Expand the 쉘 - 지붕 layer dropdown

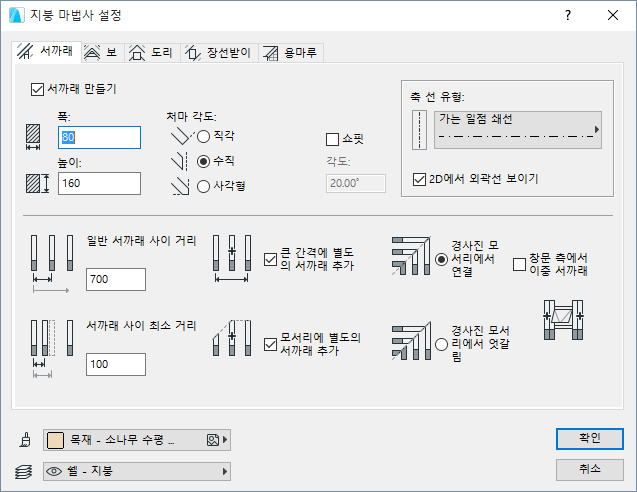tap(138, 470)
